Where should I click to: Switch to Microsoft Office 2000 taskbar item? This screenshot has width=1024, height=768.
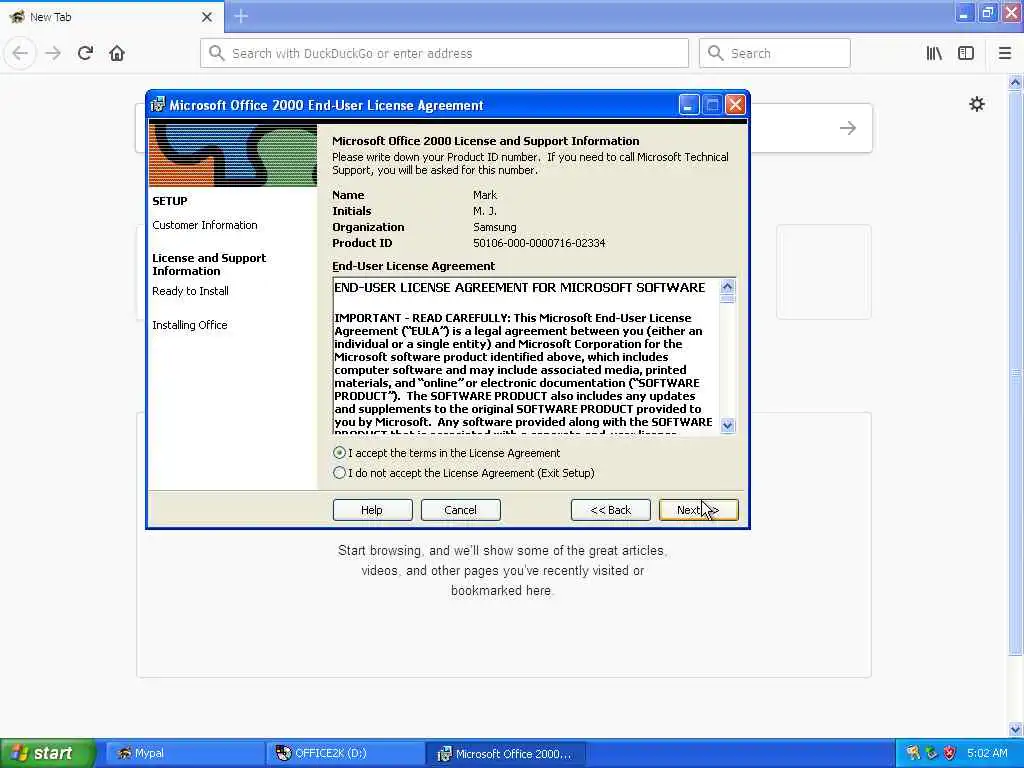click(505, 753)
